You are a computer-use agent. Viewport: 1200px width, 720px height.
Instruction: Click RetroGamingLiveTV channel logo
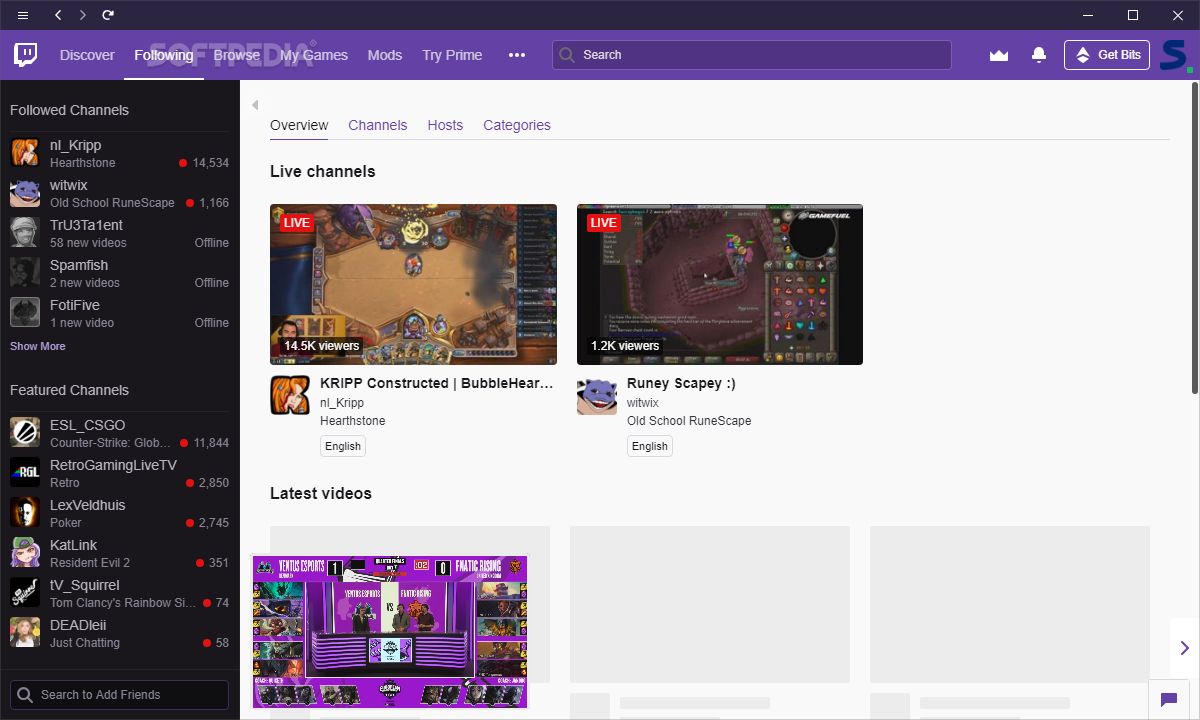coord(25,473)
